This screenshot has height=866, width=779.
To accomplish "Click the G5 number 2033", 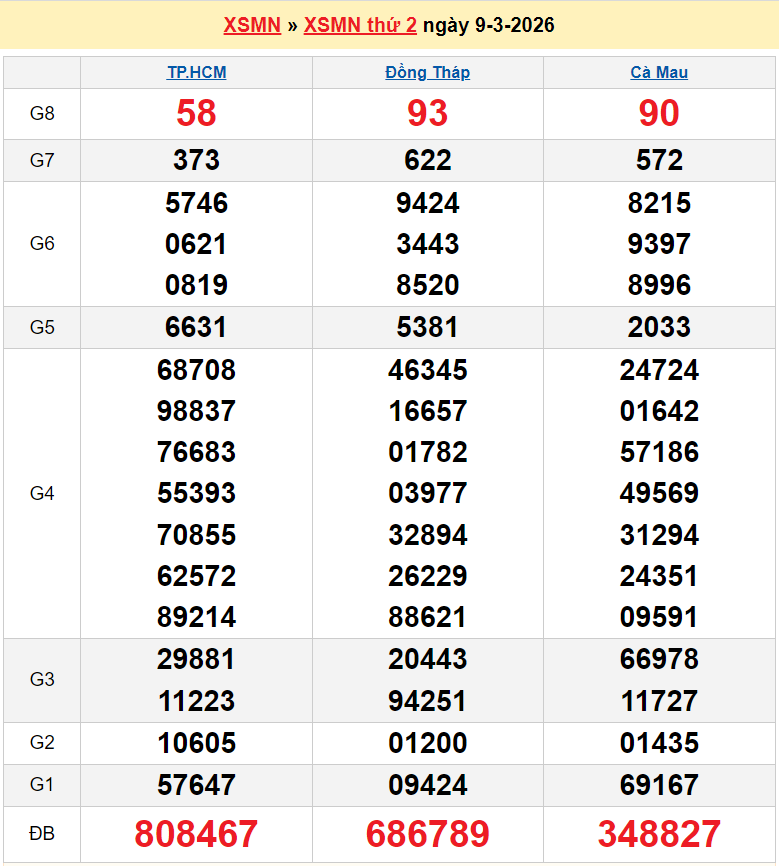I will tap(659, 327).
